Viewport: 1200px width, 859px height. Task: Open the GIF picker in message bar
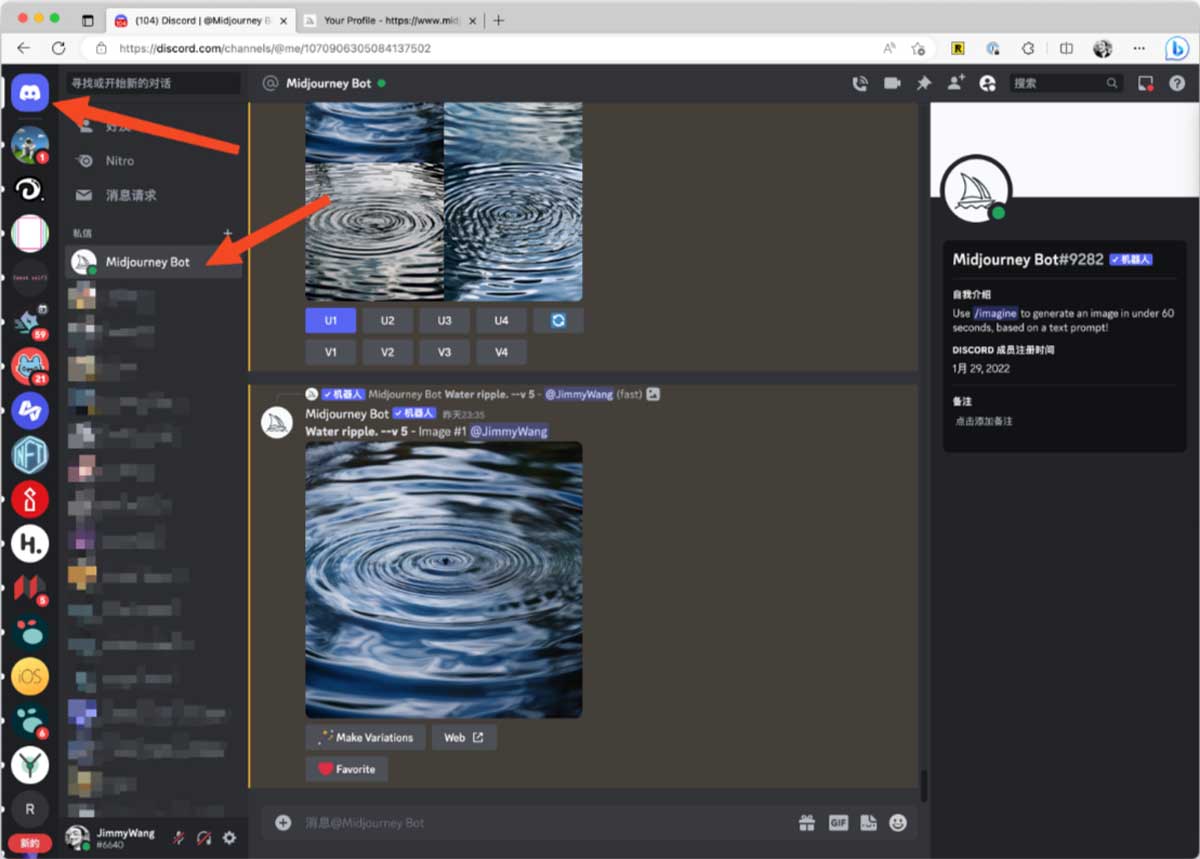[838, 823]
